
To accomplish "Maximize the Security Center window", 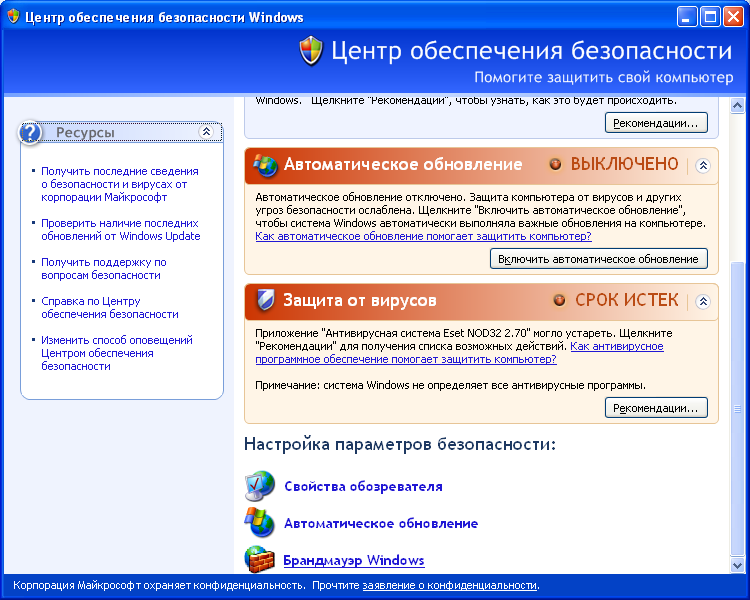I will [710, 17].
